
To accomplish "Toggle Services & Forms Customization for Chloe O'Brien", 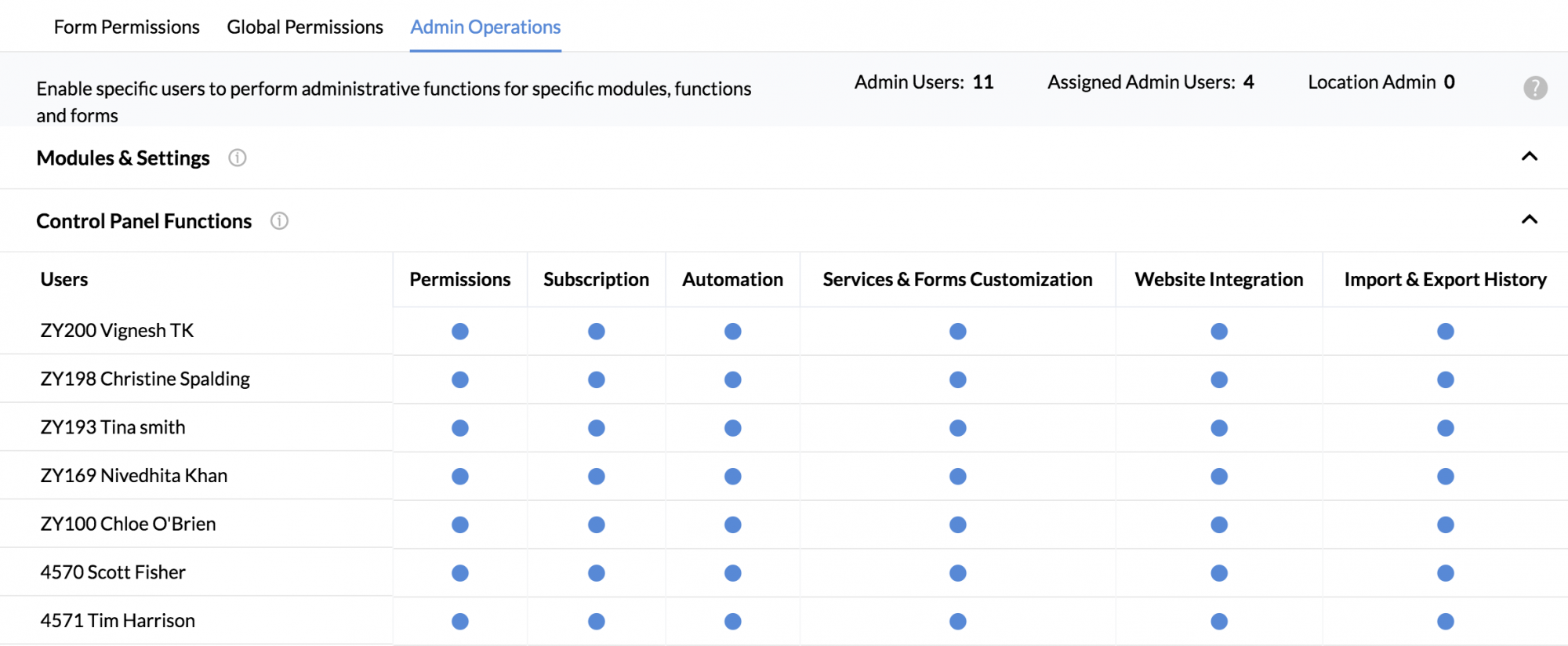I will 958,524.
